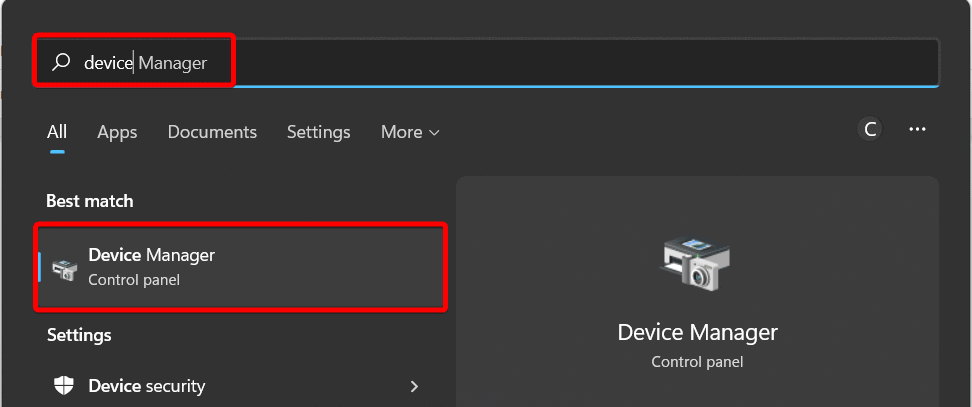Click the Best match section heading
This screenshot has width=972, height=407.
point(90,201)
